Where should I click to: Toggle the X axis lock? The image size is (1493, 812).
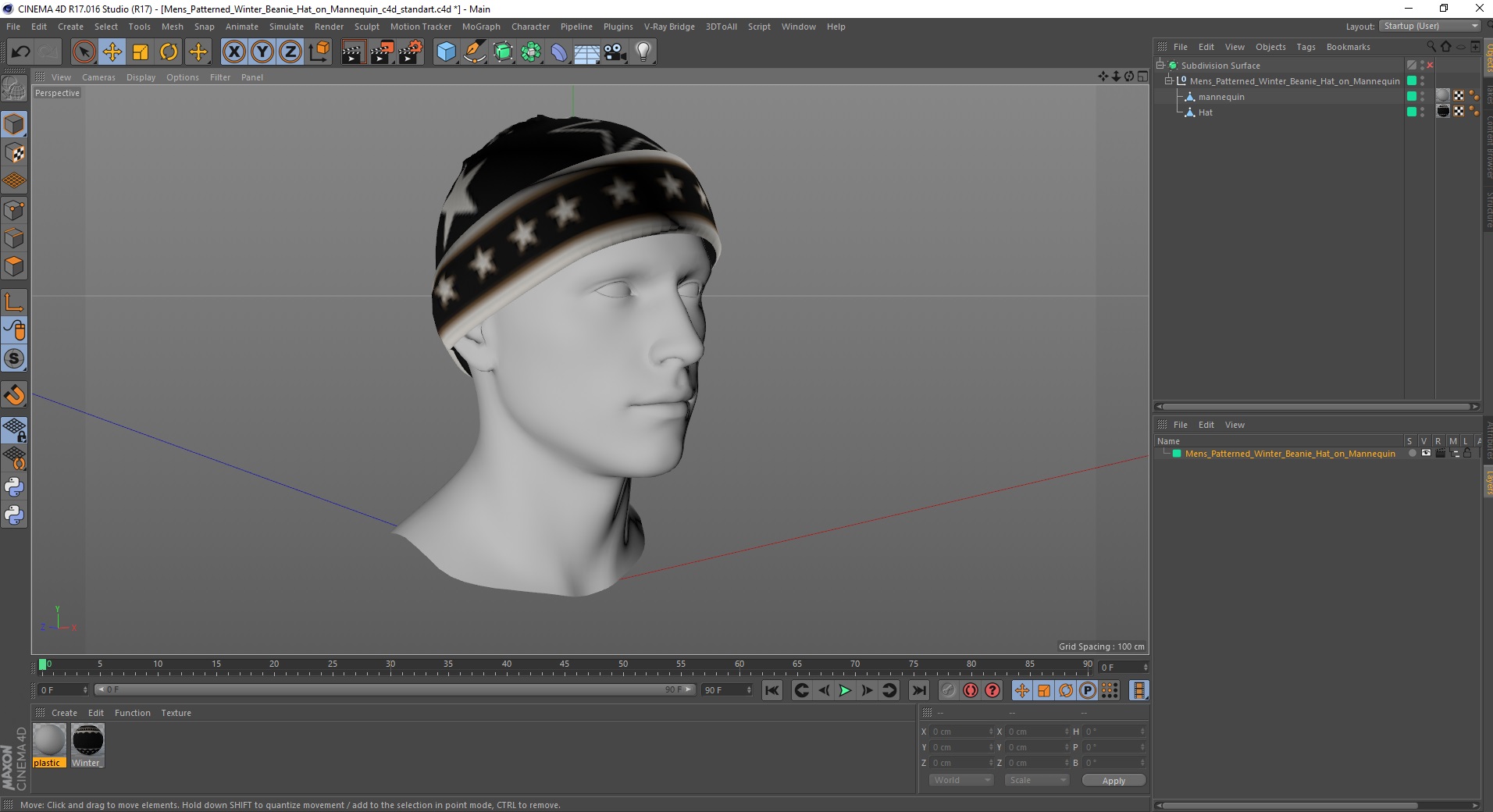point(233,52)
